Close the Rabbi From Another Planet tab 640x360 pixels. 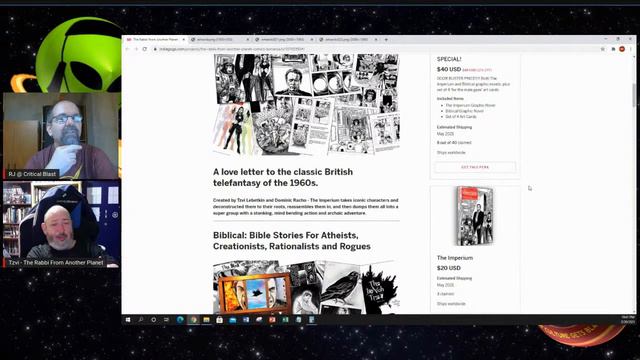(183, 40)
